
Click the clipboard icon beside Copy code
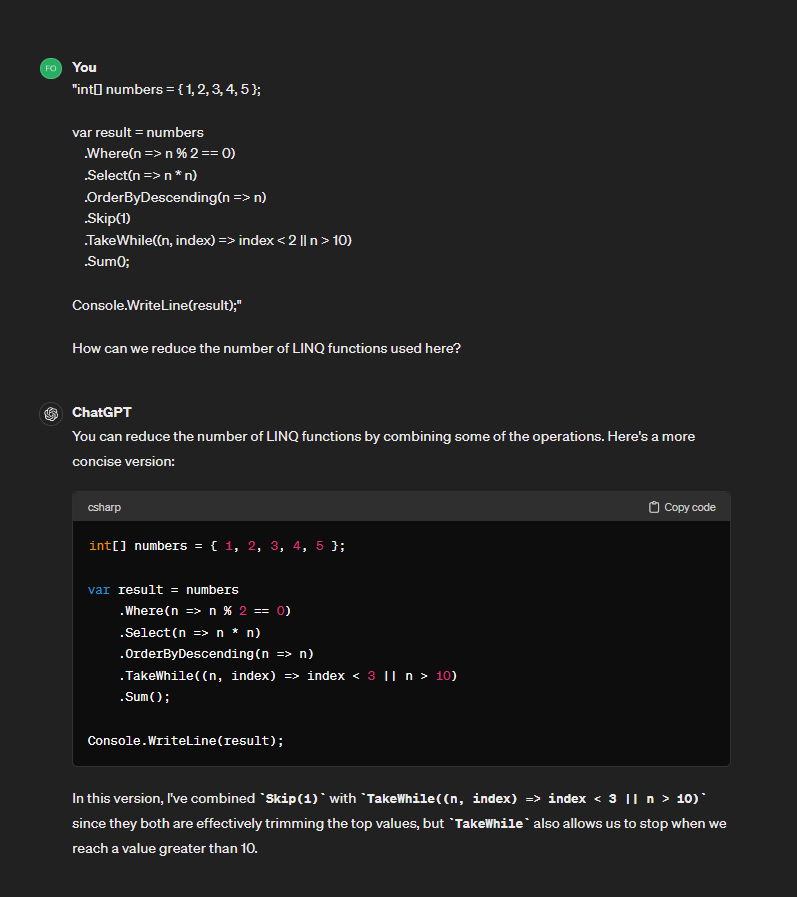point(654,507)
